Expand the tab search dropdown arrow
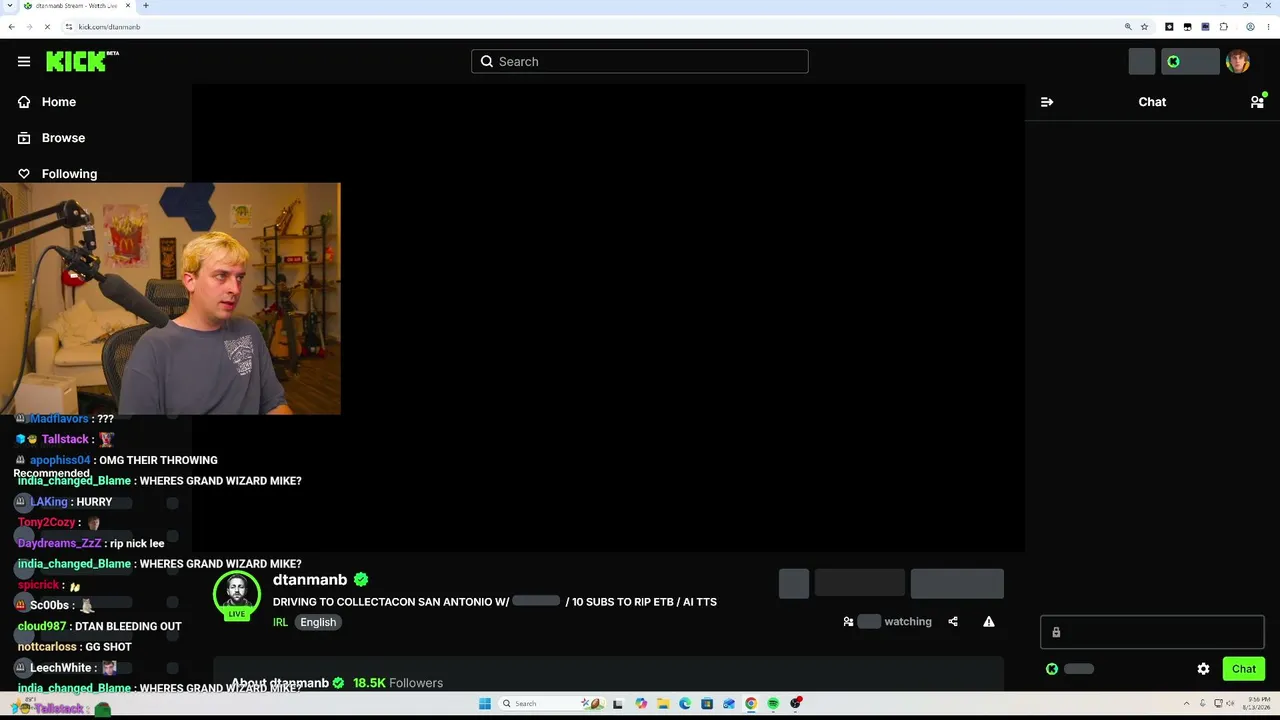The image size is (1280, 720). point(8,6)
